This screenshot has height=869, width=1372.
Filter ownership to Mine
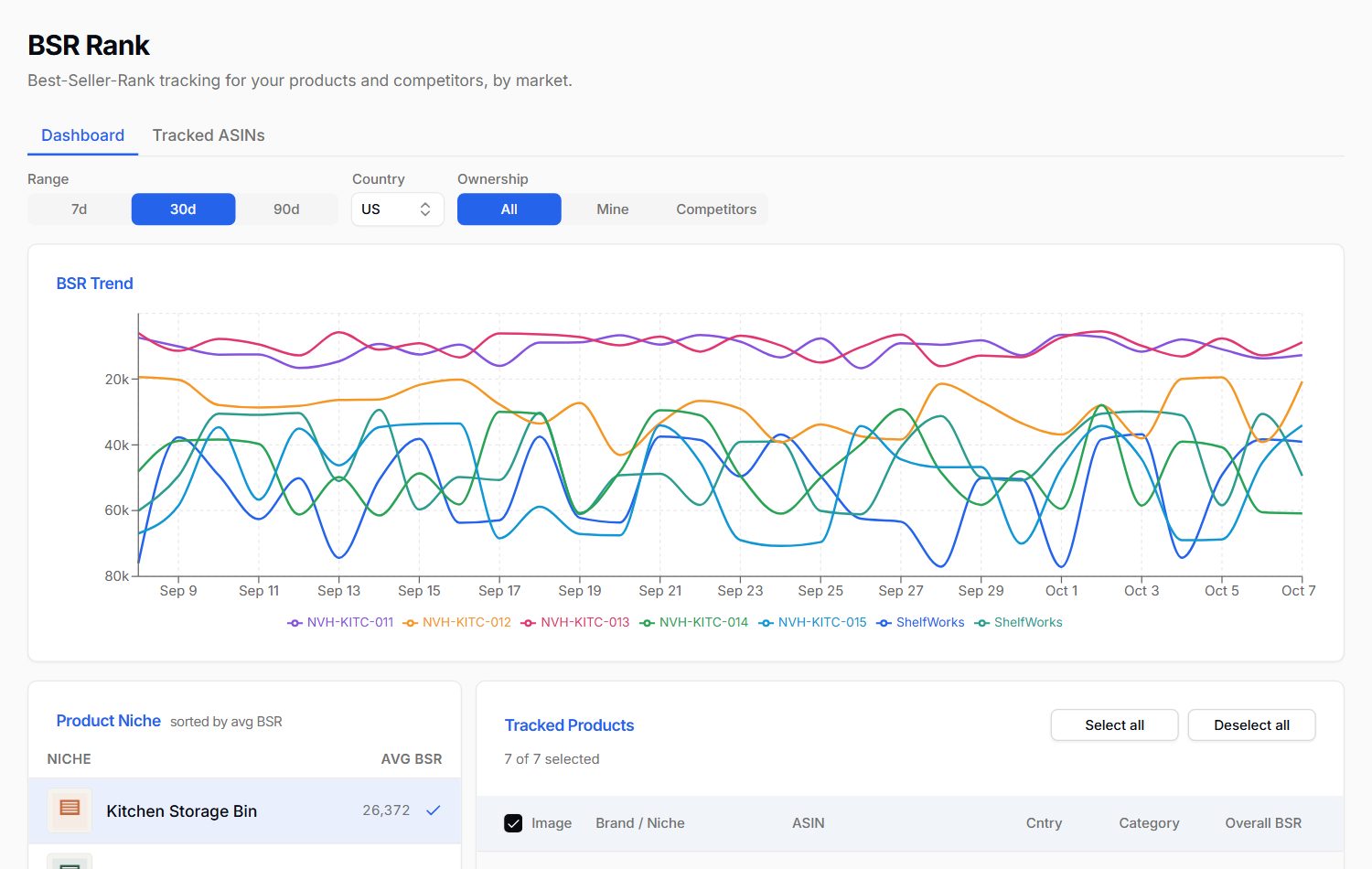pyautogui.click(x=613, y=209)
